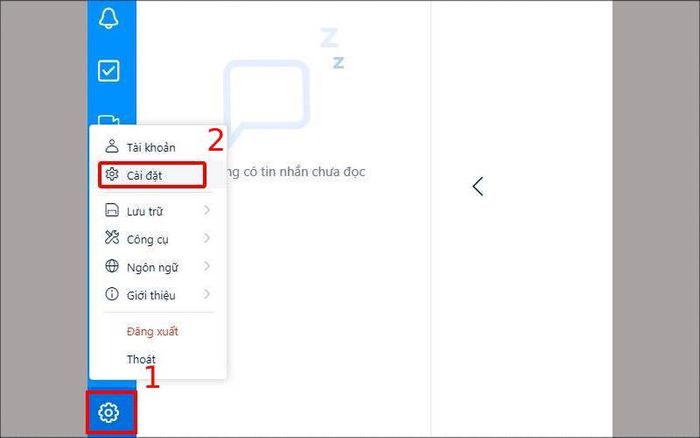This screenshot has height=438, width=700.
Task: Select the Tài khoản menu item
Action: 151,147
